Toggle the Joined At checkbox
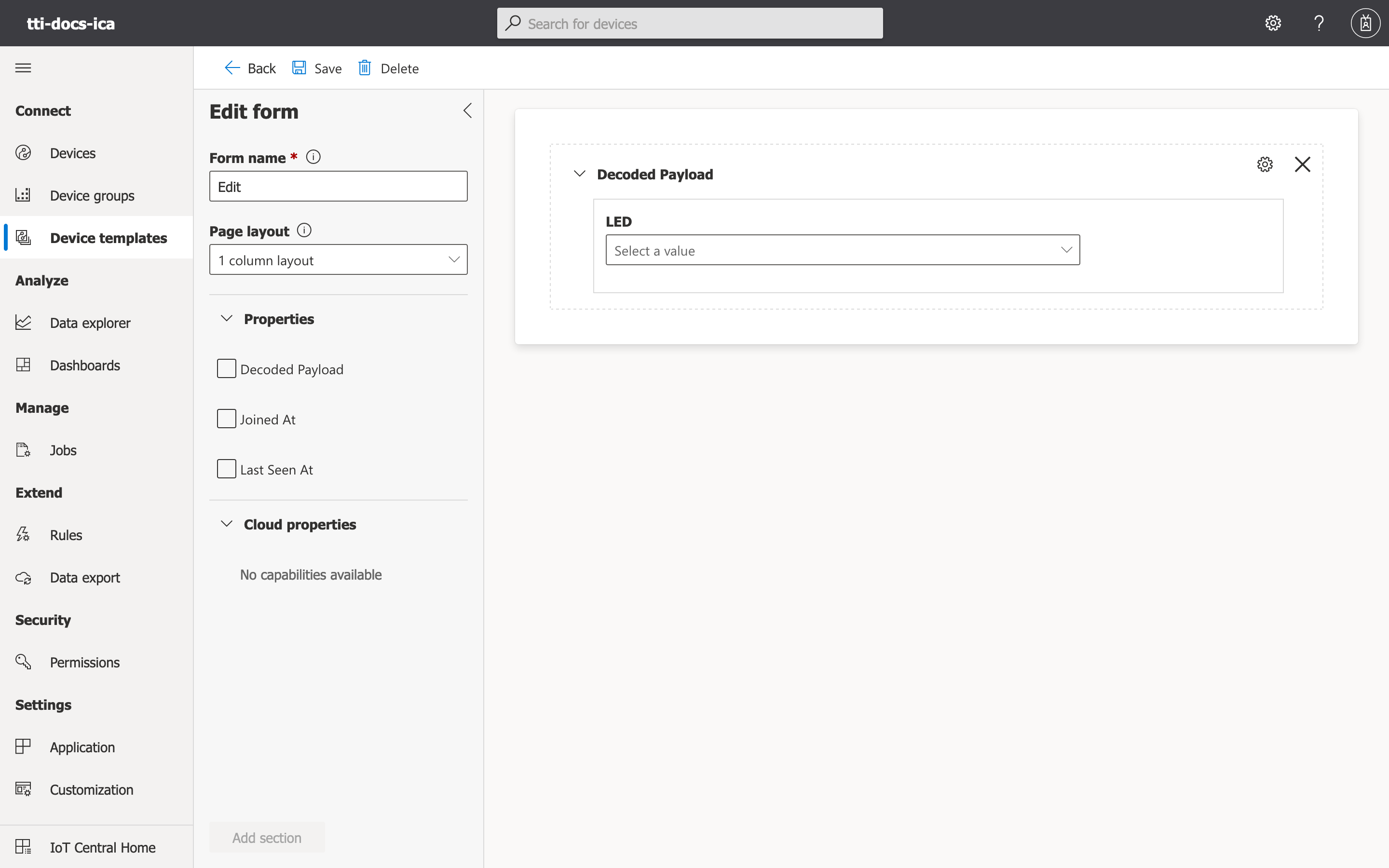1389x868 pixels. pos(227,418)
